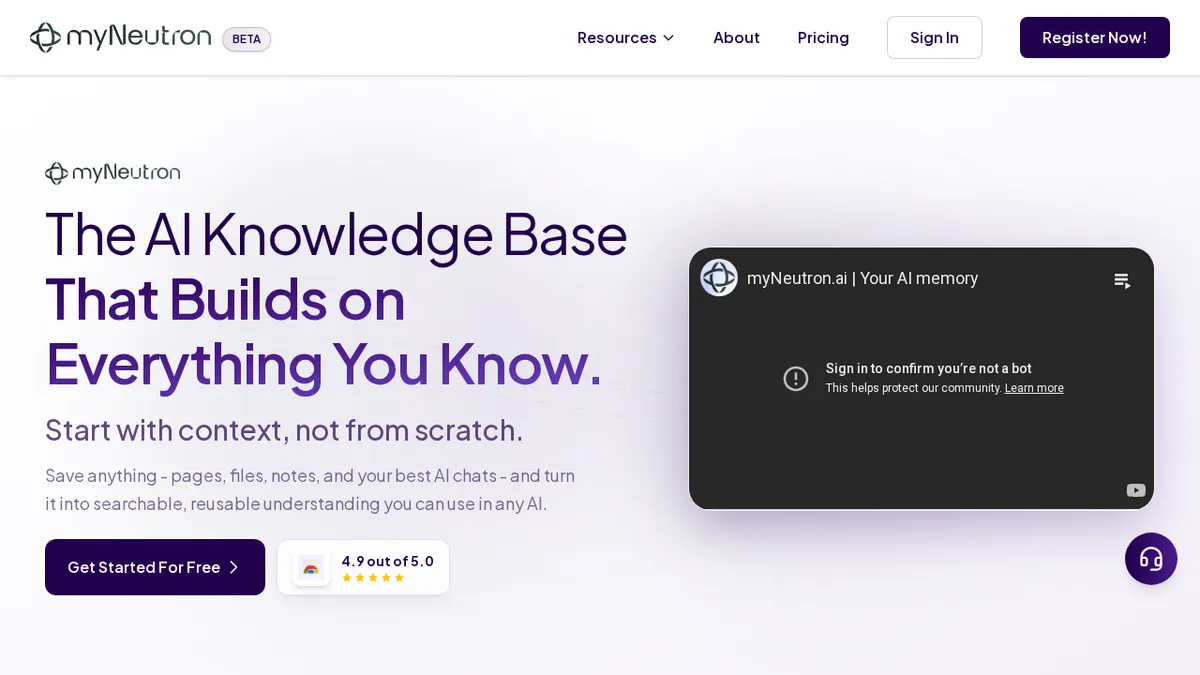
Task: Click the Sign In button
Action: point(934,37)
